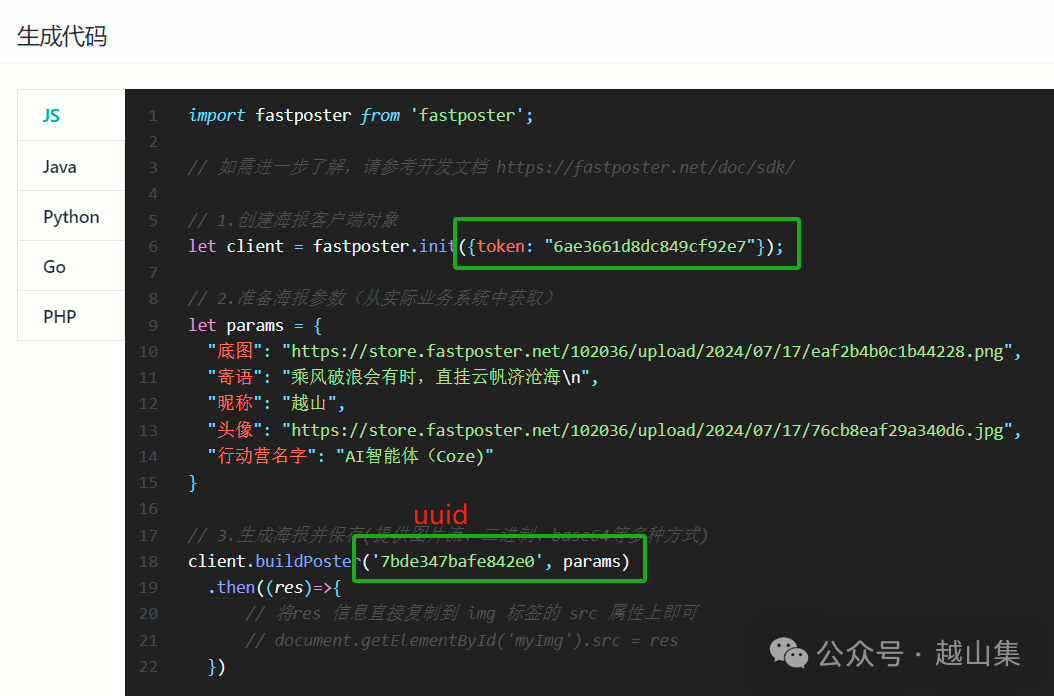Click token string 6ae3661d8dc849cf92e7
Viewport: 1054px width, 696px height.
pos(649,246)
